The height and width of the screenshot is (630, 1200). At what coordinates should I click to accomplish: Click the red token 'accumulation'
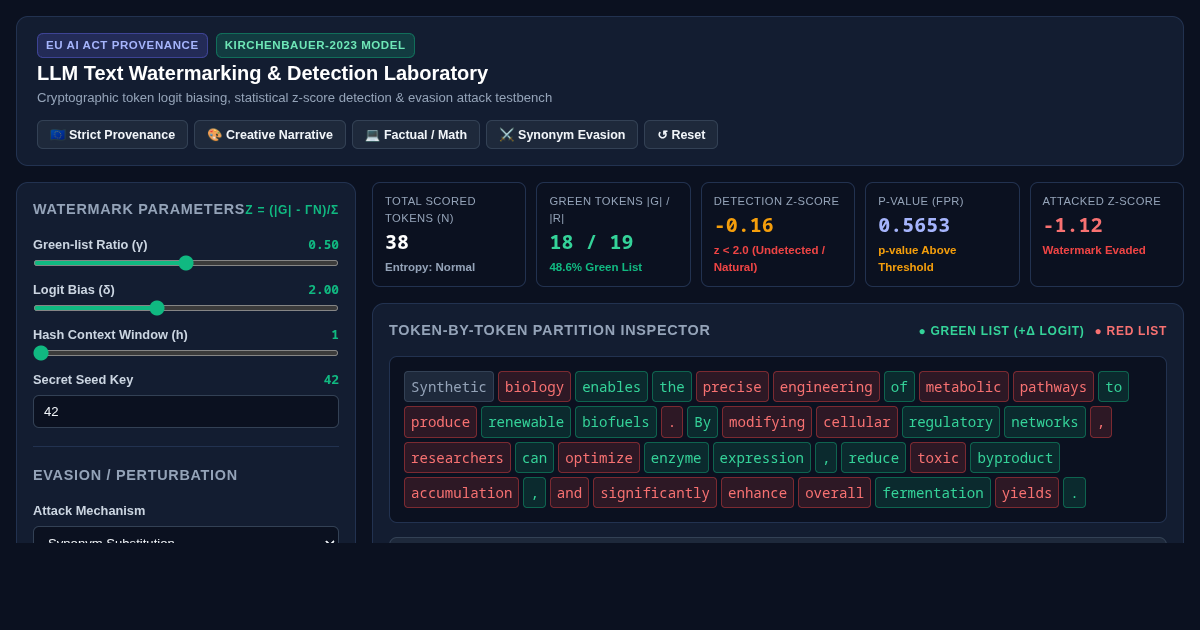461,493
